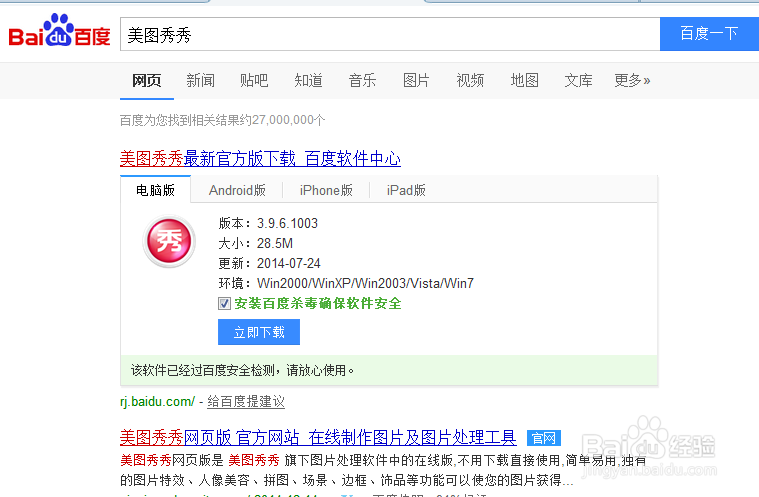This screenshot has height=497, width=759.
Task: Click the Win2000/WinXP/Win2003/Vista/Win7 environment text
Action: click(365, 283)
